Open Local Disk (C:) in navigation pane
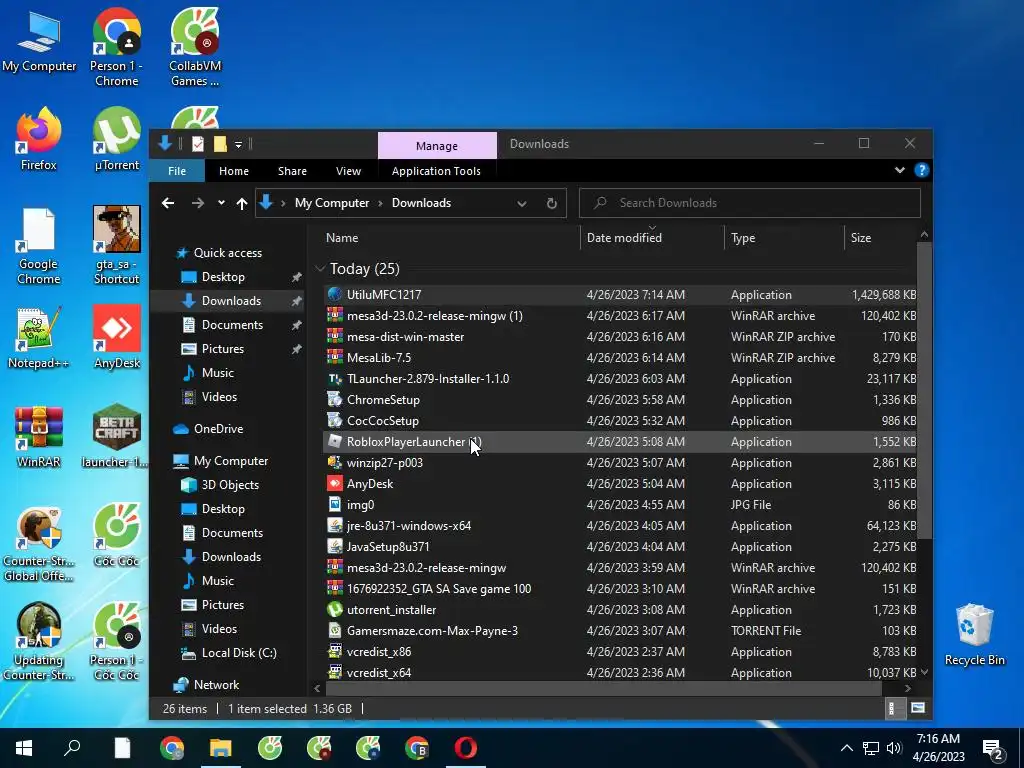The height and width of the screenshot is (768, 1024). tap(239, 653)
